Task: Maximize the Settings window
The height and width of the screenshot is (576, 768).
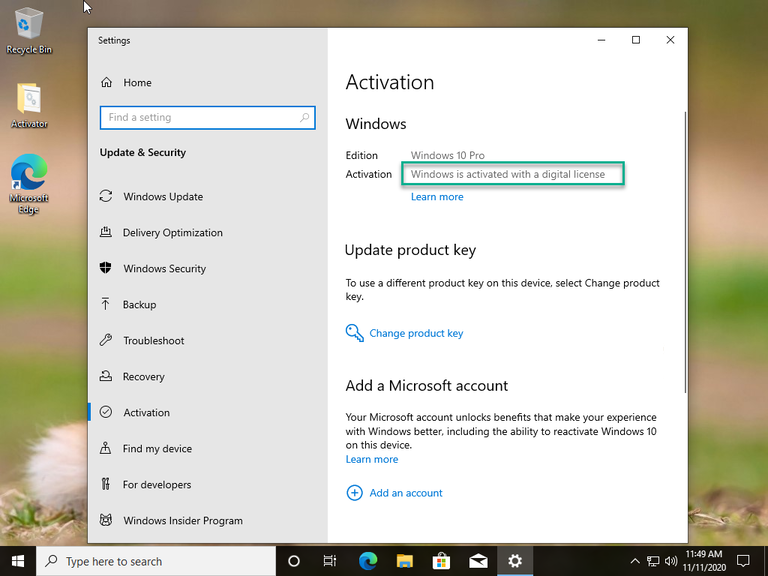Action: (636, 40)
